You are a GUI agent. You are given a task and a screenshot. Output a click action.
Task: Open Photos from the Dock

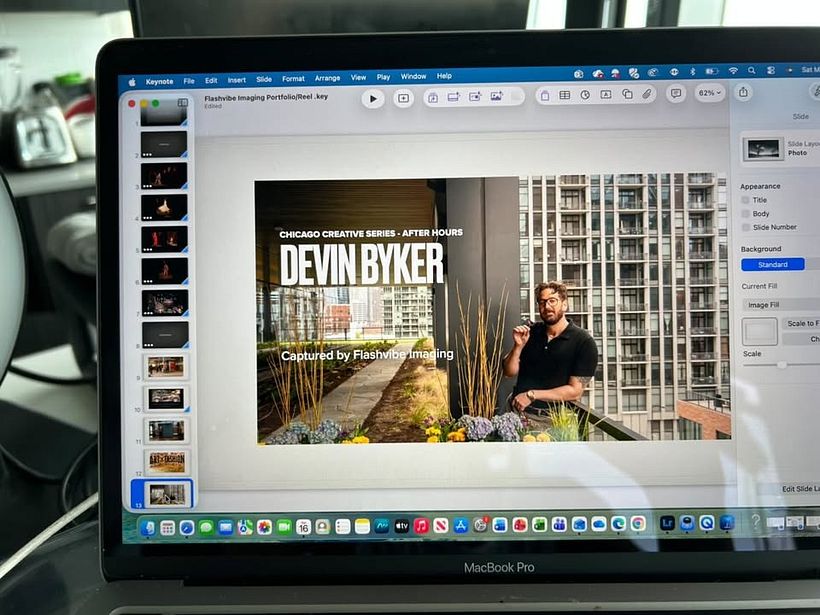pos(265,527)
